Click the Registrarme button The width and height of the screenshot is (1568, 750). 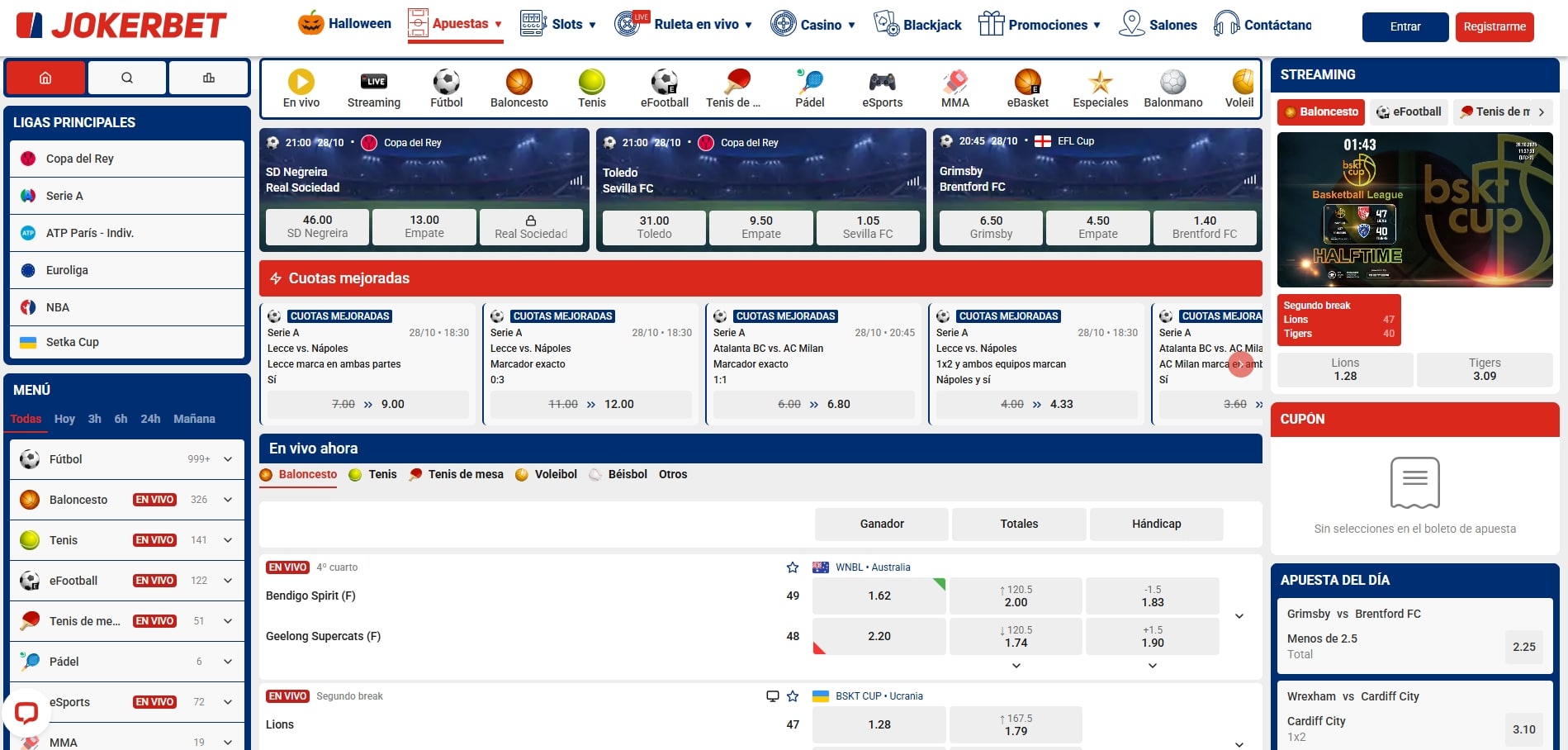coord(1495,26)
